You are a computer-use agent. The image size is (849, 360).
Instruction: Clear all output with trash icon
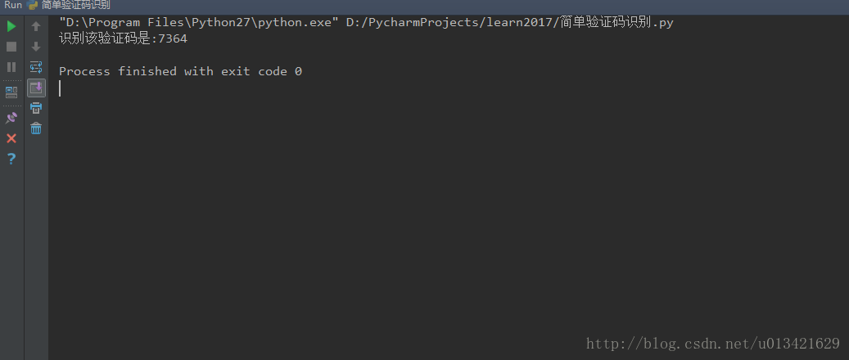[x=36, y=129]
